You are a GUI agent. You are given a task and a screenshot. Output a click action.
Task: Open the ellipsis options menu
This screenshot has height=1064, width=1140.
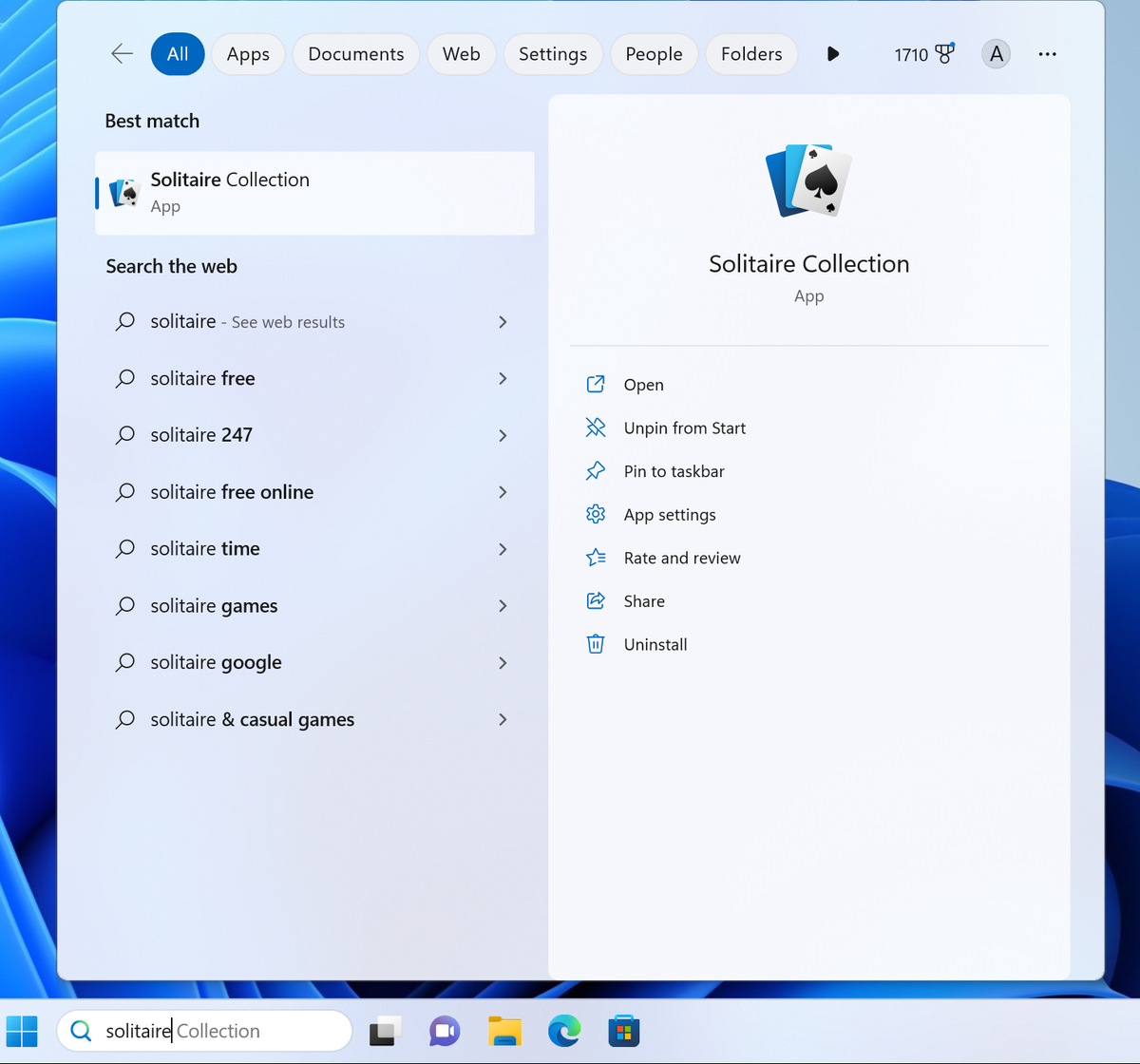(x=1047, y=54)
